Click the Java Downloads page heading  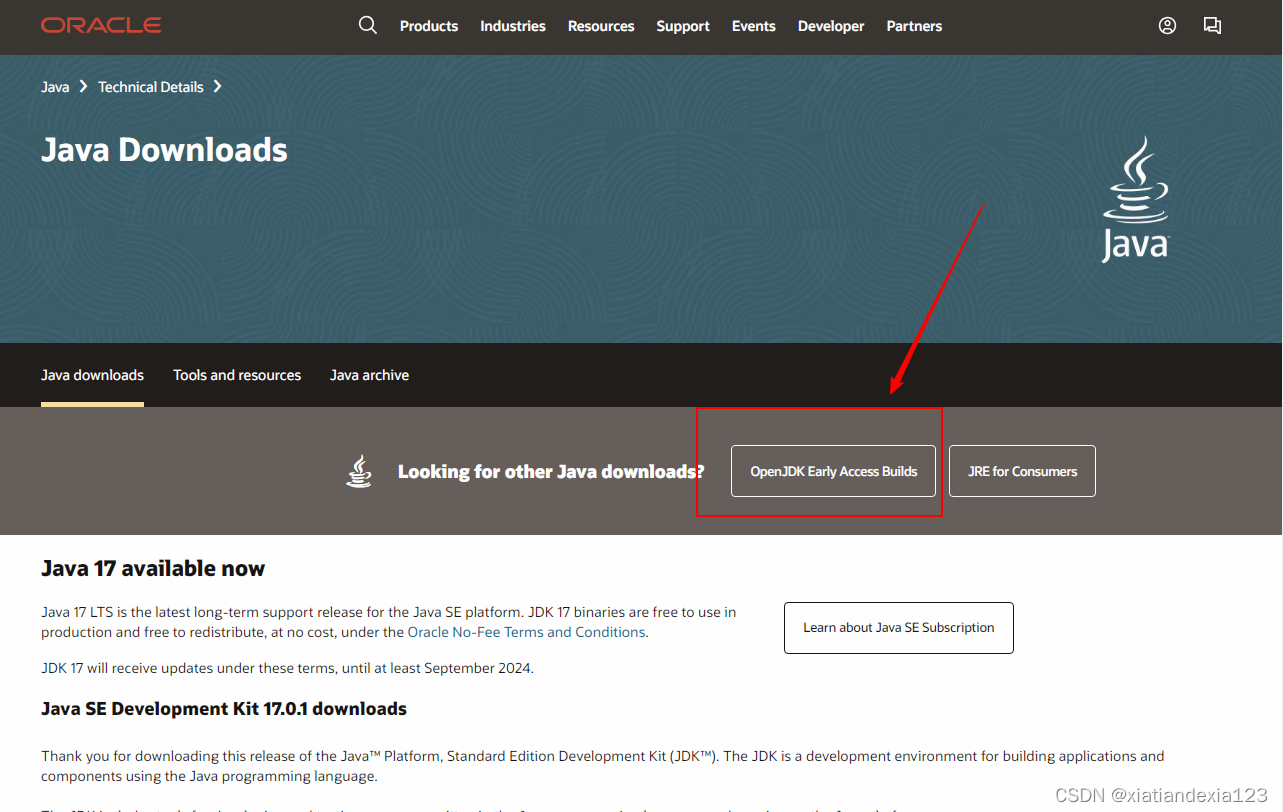164,150
